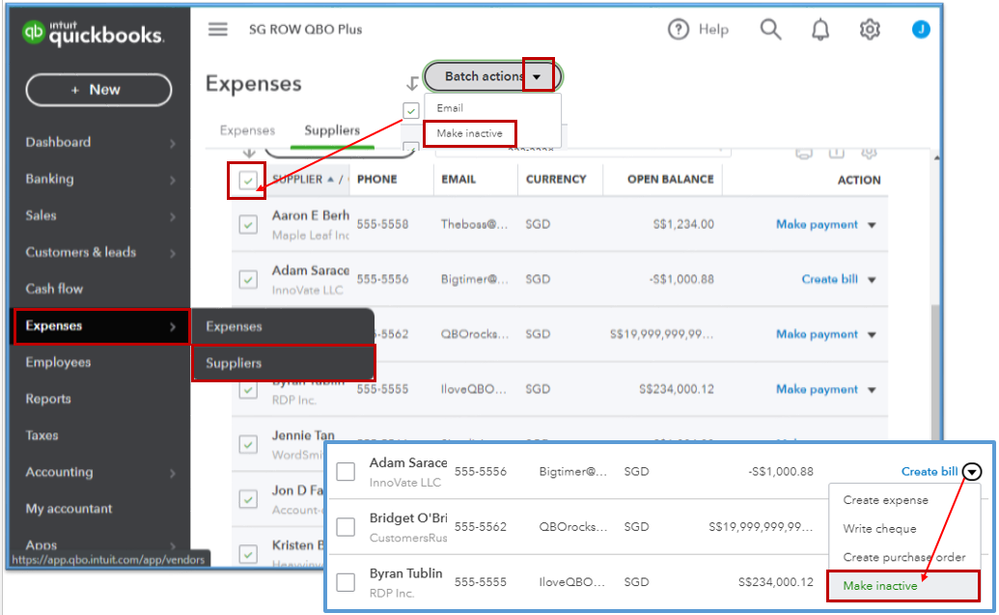Open the notifications bell icon
Screen dimensions: 999x615
pos(820,30)
